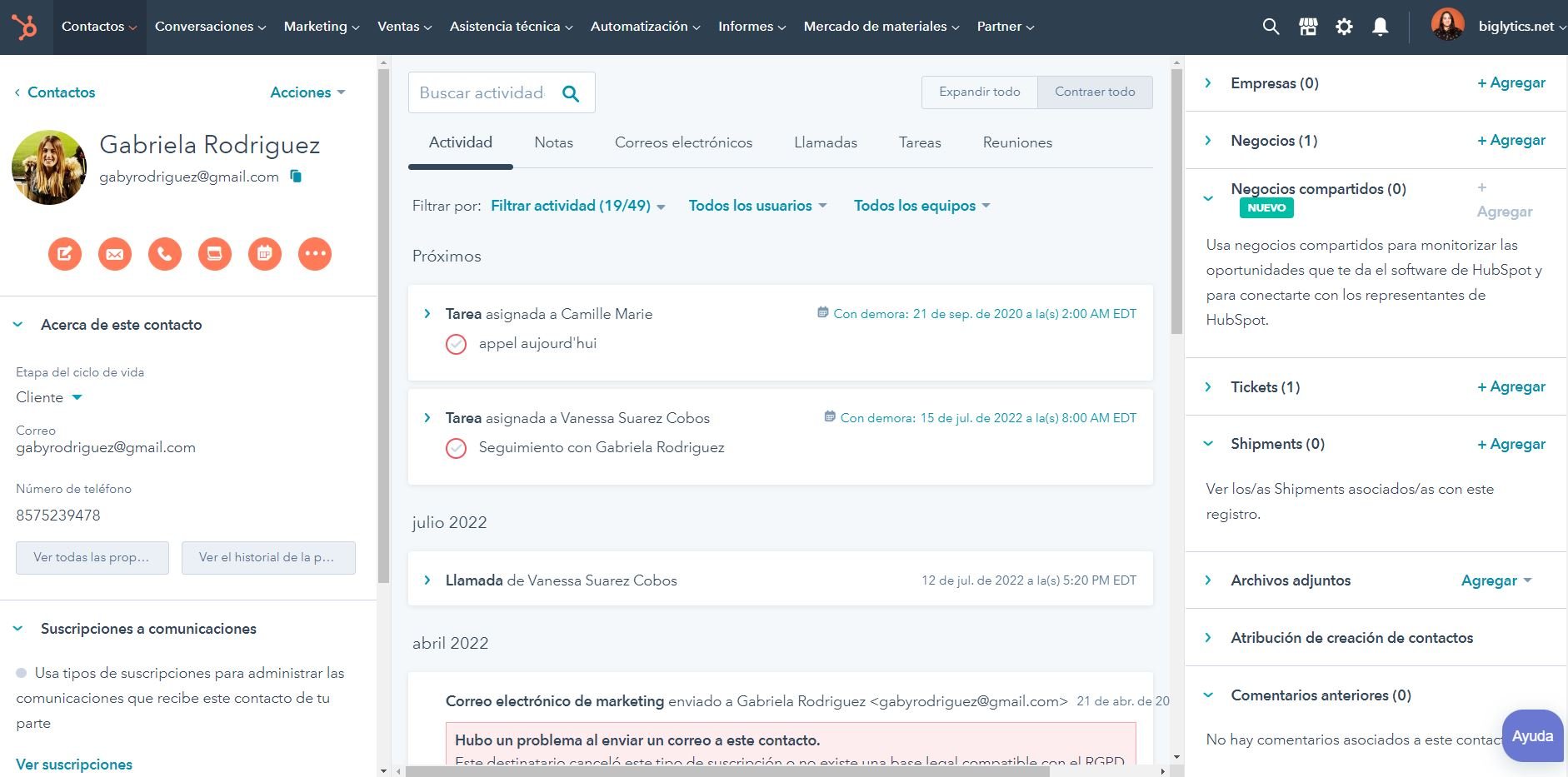
Task: Open Todos los usuarios filter
Action: (757, 206)
